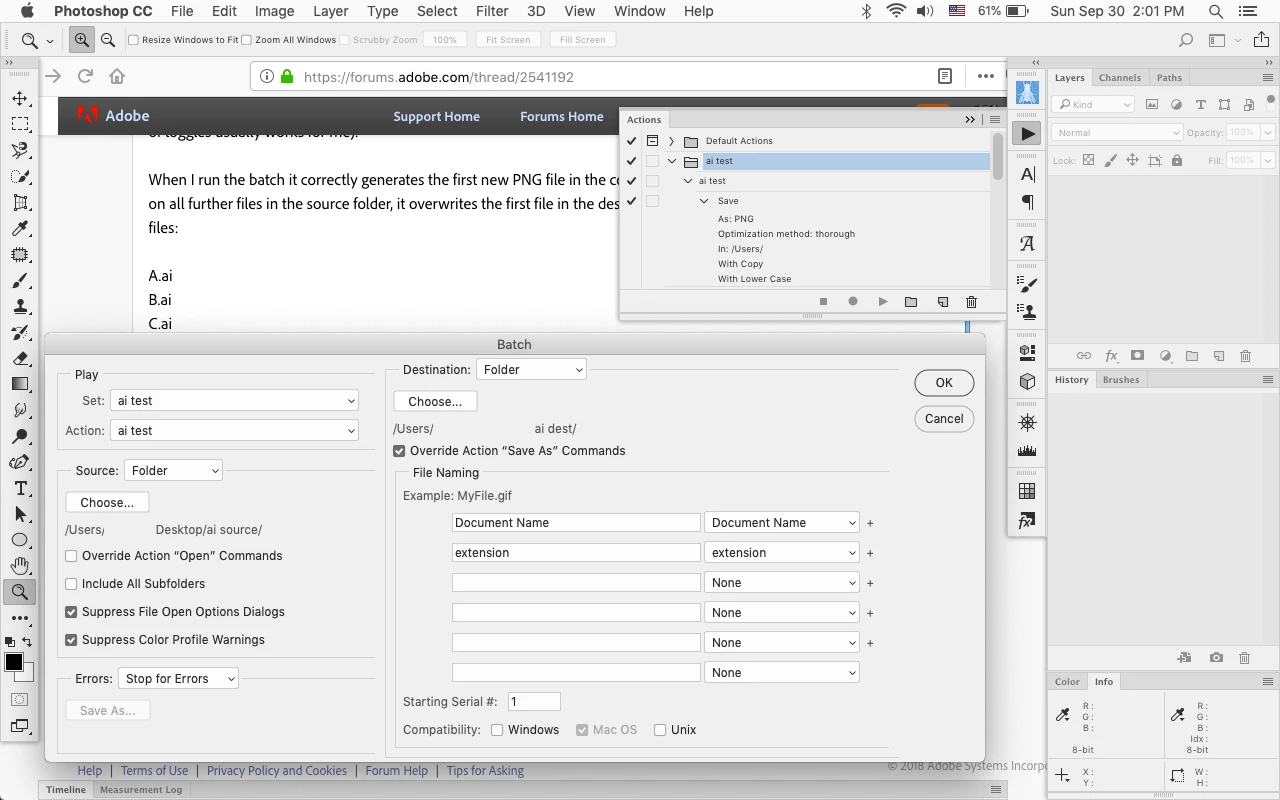Click the Fit Screen button
Screen dimensions: 1280x800
point(508,40)
